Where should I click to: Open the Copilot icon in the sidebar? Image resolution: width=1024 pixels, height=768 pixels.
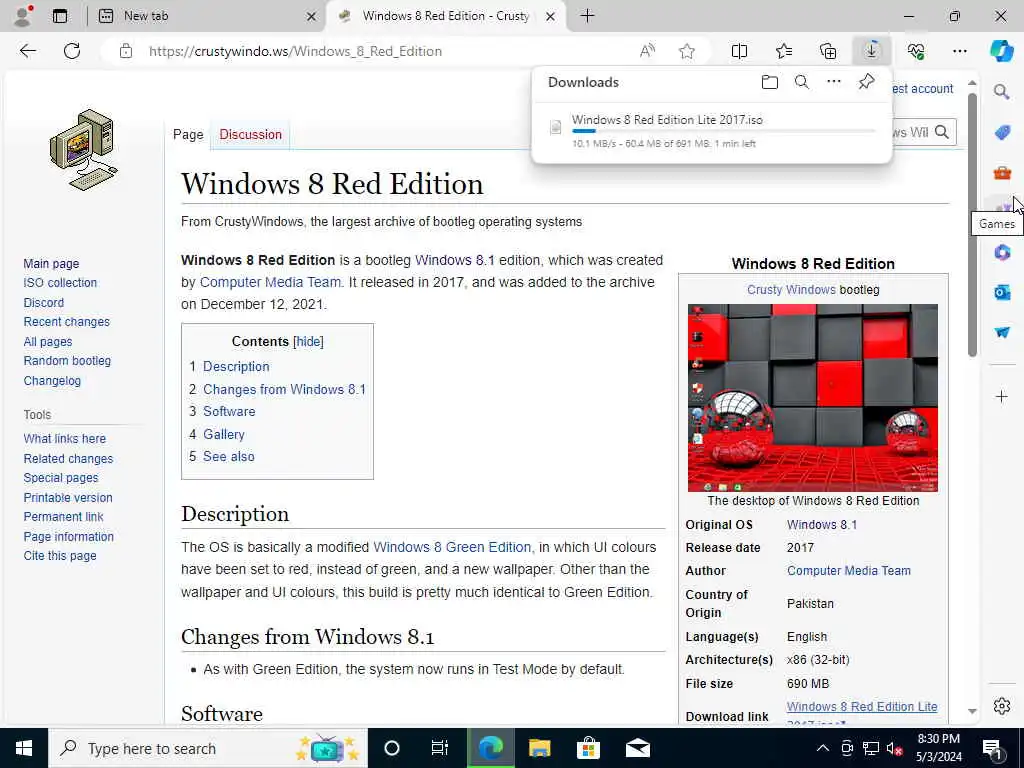[1002, 51]
